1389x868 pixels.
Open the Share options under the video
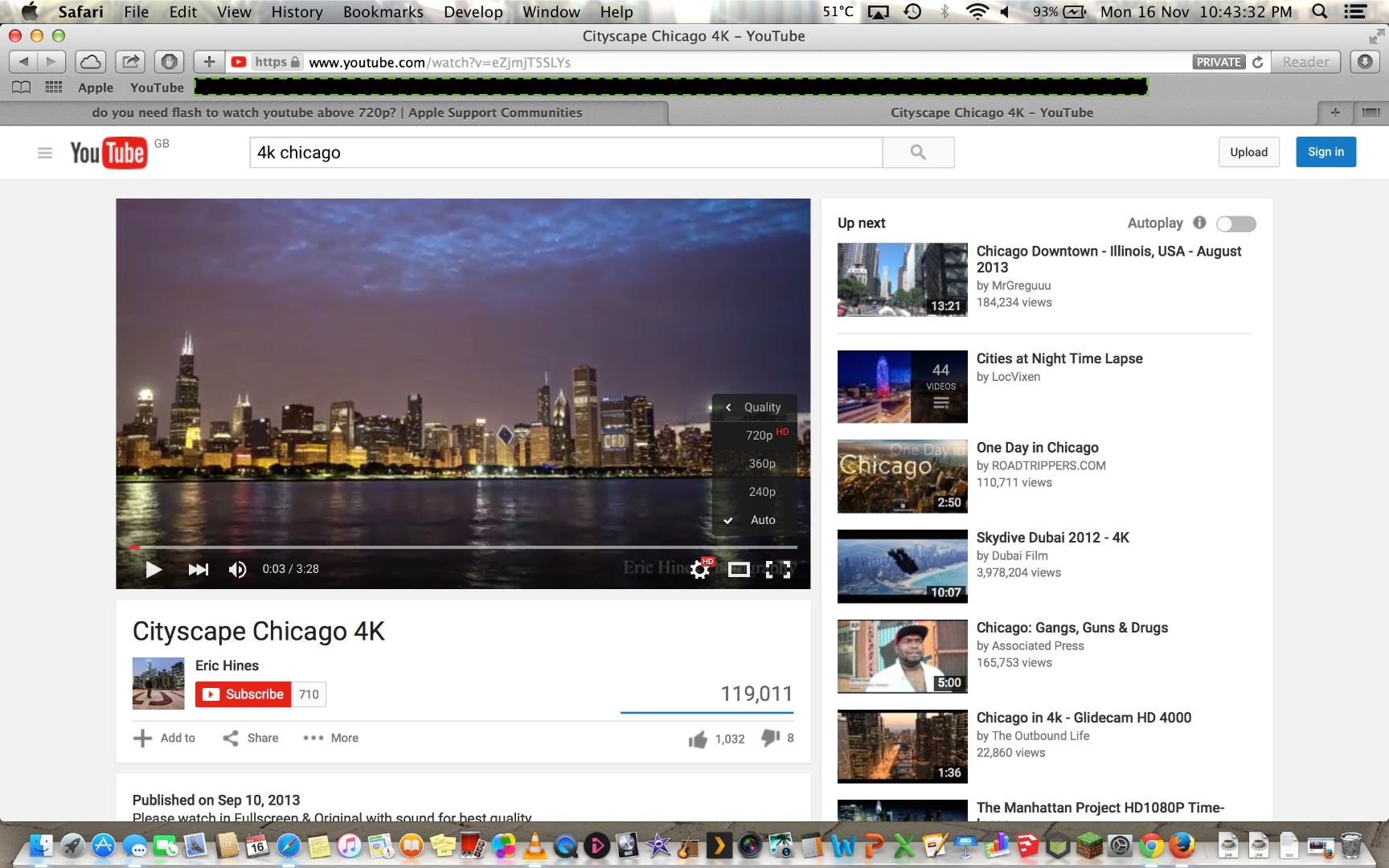point(251,738)
